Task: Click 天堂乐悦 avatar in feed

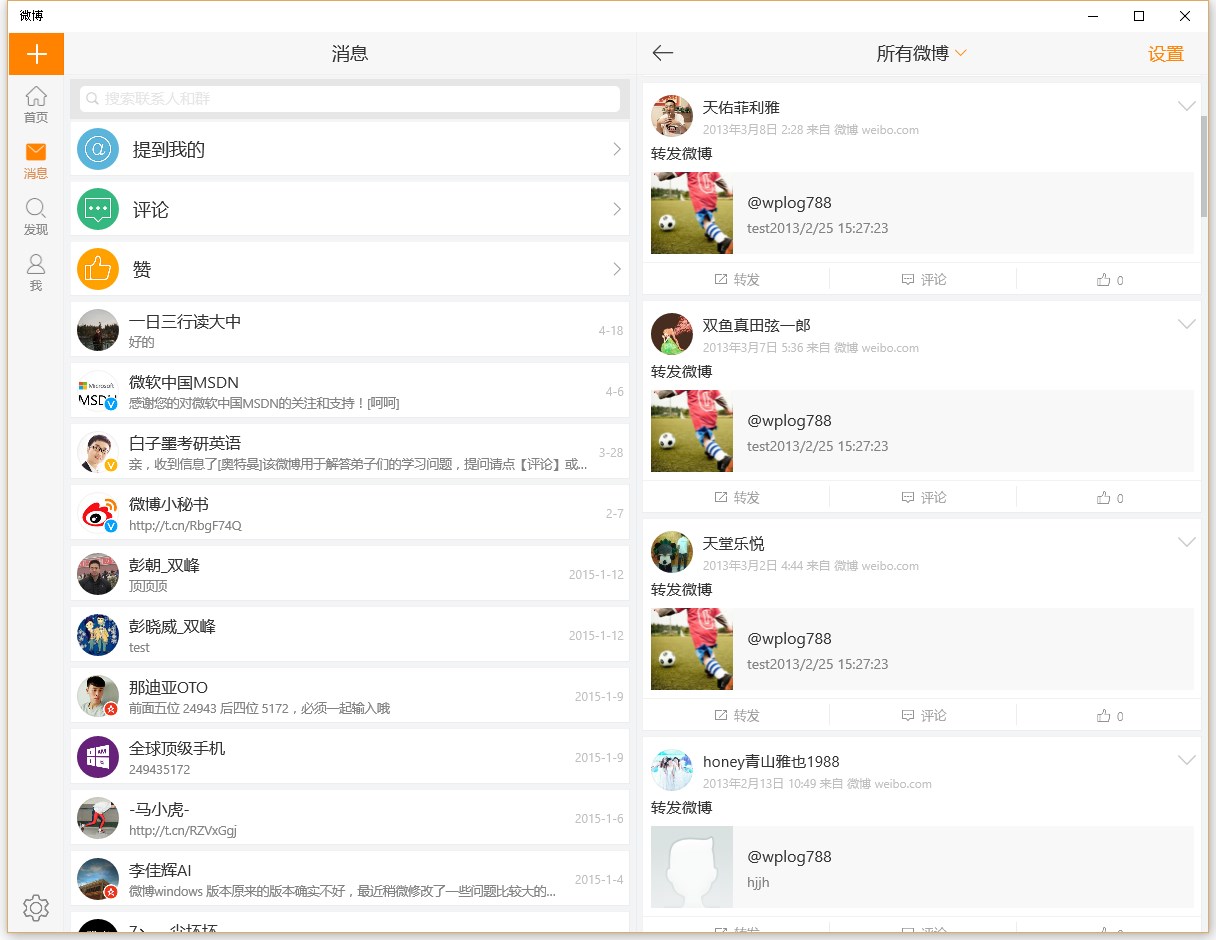Action: coord(672,552)
